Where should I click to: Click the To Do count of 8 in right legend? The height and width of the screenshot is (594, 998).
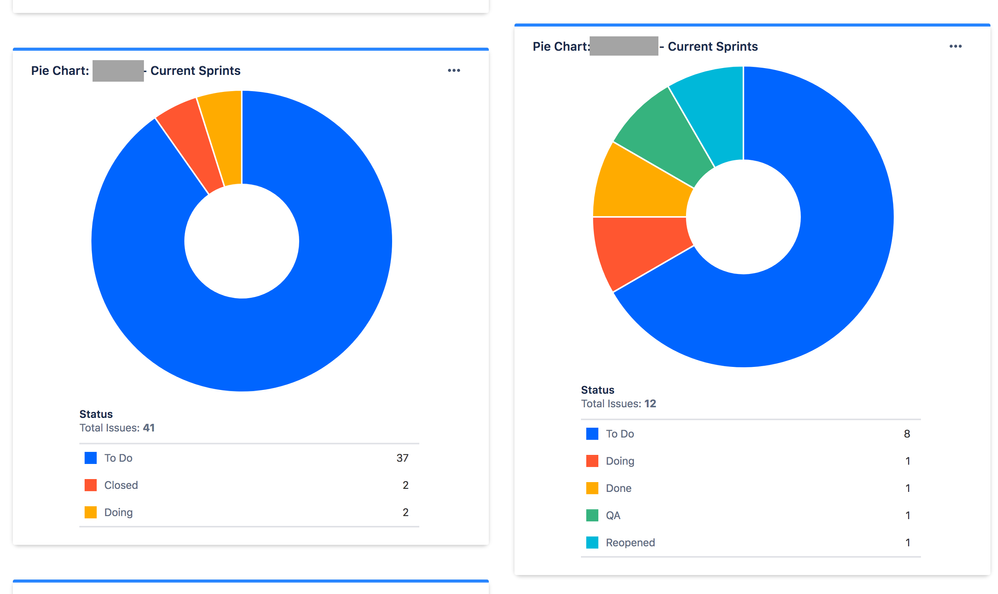(x=906, y=434)
